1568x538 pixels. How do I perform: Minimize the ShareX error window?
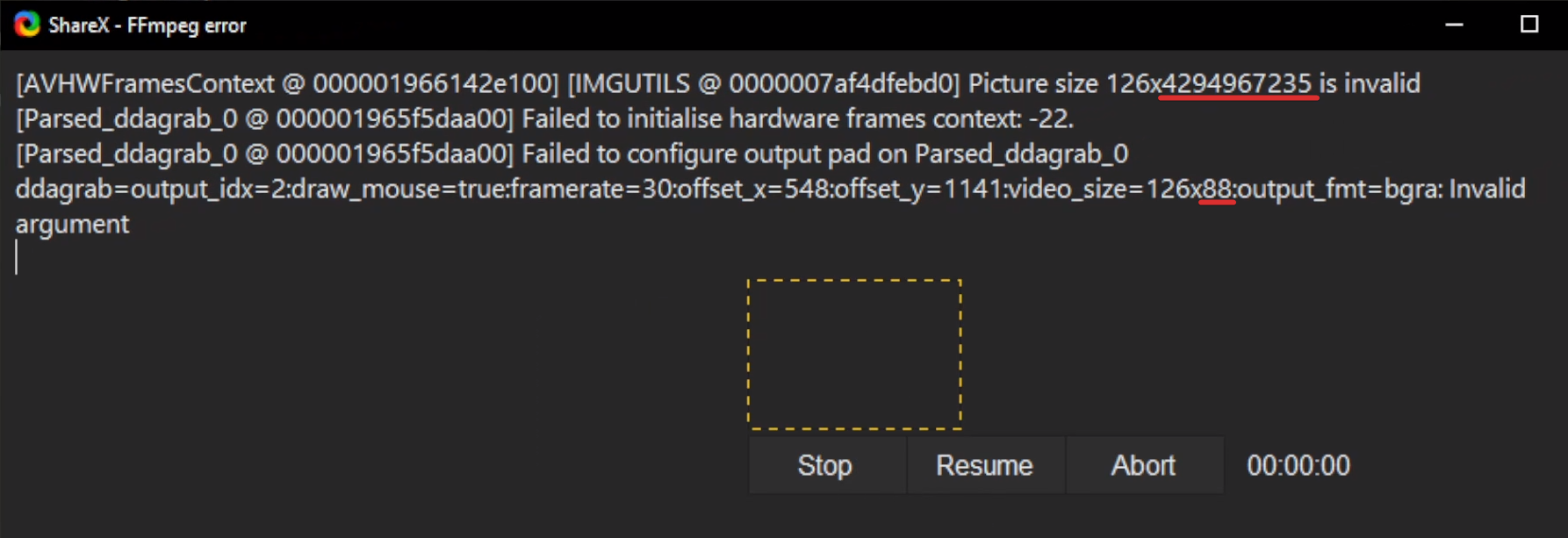(1453, 25)
